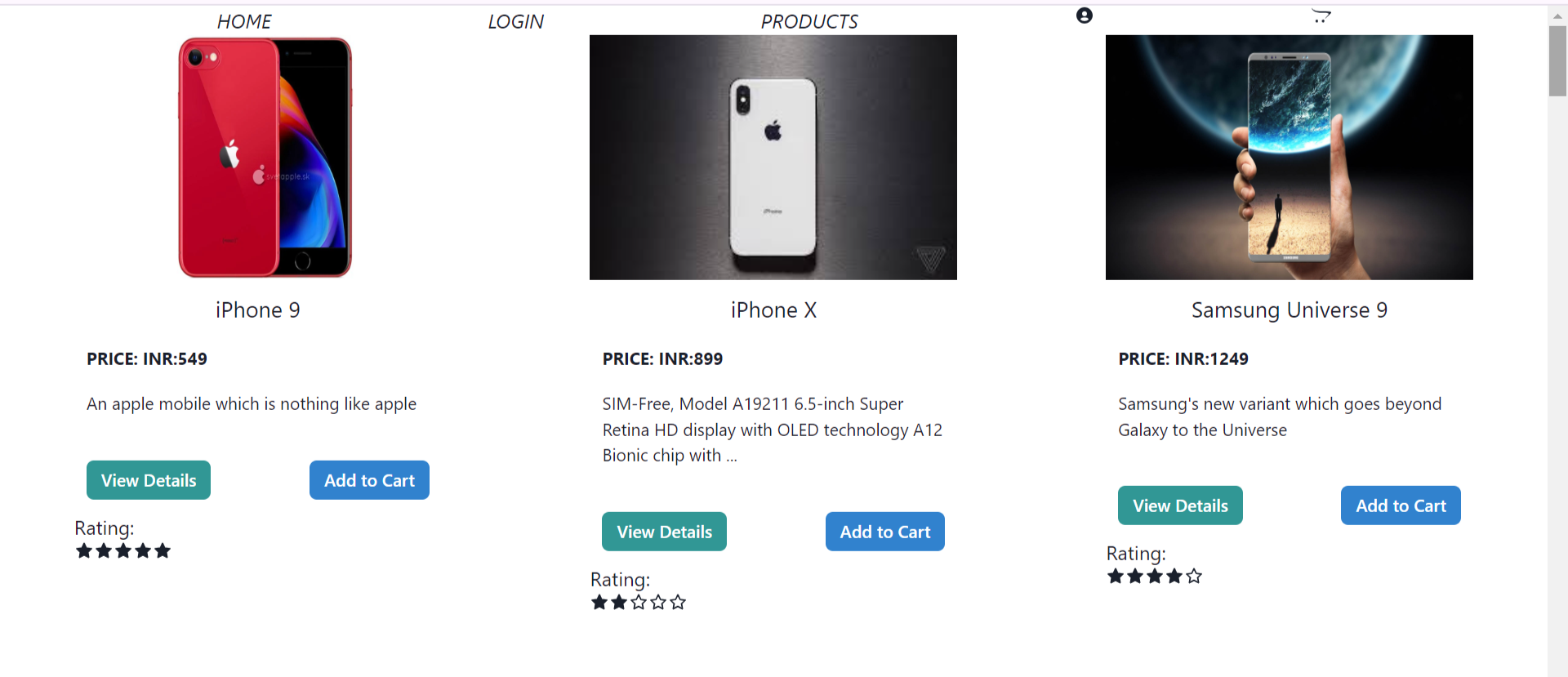The height and width of the screenshot is (677, 1568).
Task: Open the user account profile icon
Action: pos(1084,16)
